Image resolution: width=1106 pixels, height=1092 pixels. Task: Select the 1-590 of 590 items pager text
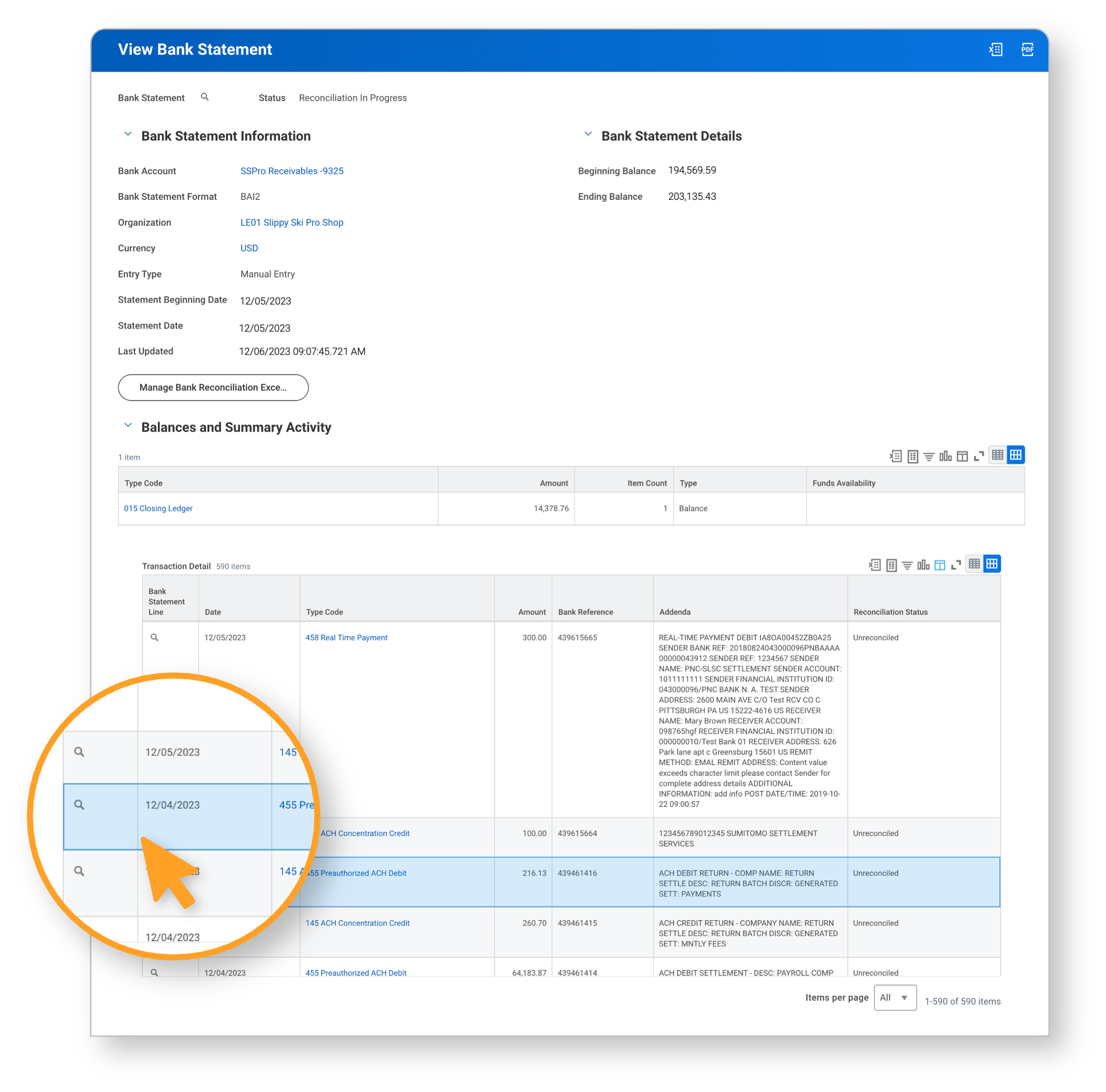pos(963,1001)
